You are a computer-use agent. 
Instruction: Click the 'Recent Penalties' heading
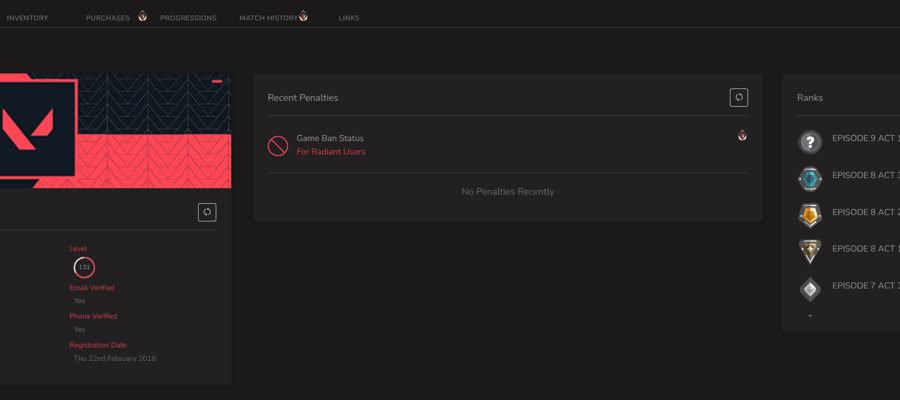pyautogui.click(x=302, y=98)
